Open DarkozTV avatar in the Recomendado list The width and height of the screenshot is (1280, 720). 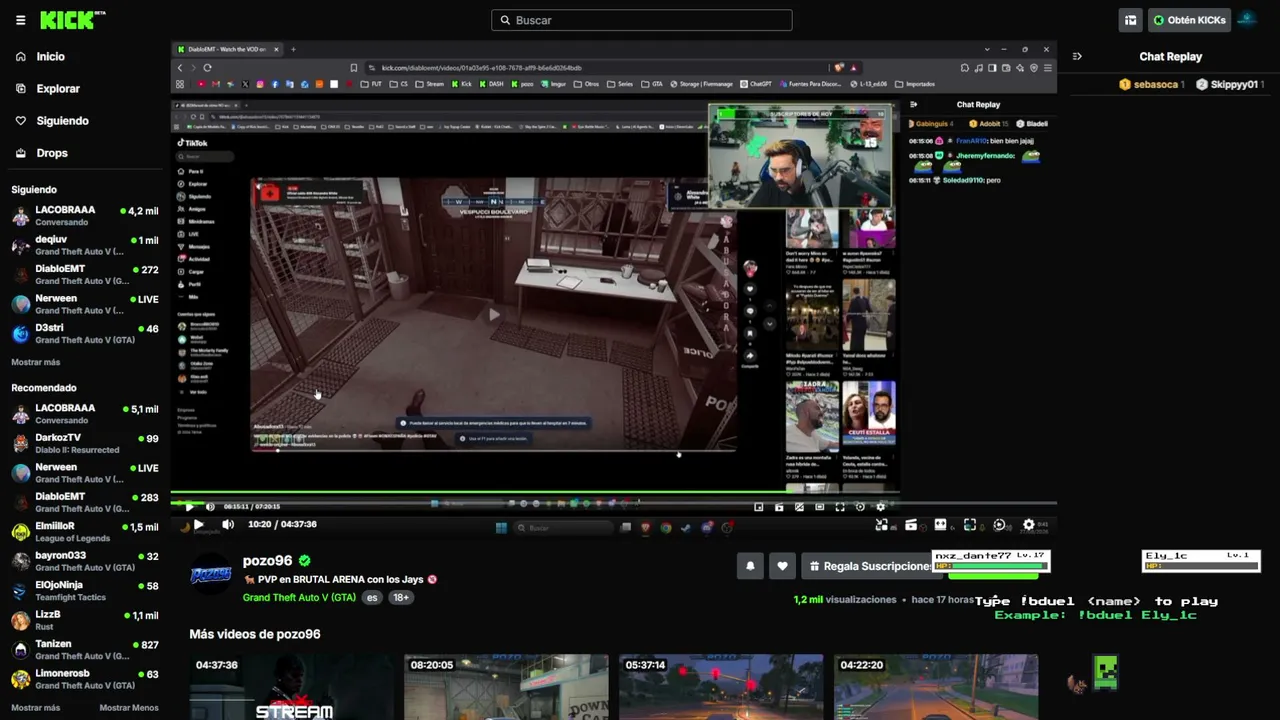coord(20,444)
